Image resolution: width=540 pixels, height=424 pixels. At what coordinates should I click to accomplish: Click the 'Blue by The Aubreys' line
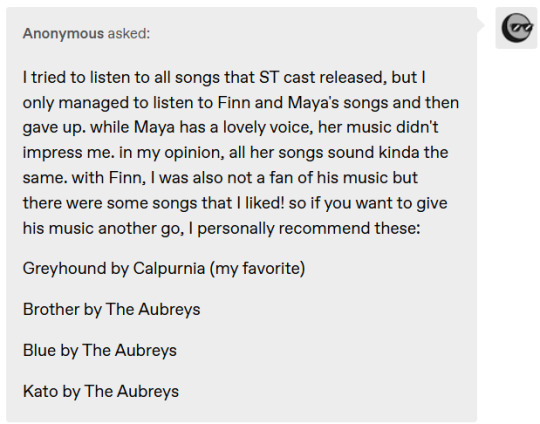[x=100, y=350]
